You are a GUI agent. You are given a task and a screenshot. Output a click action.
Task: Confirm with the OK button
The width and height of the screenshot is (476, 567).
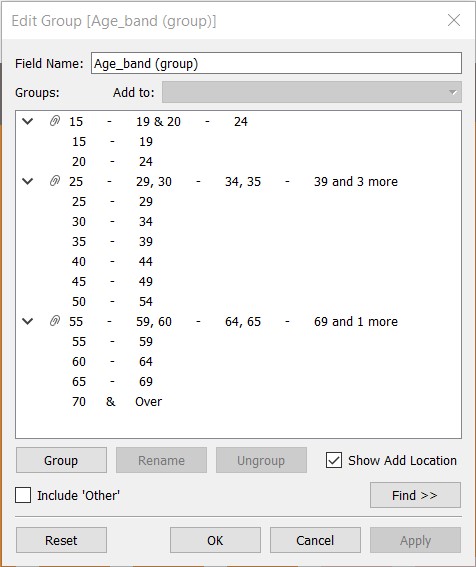coord(215,540)
